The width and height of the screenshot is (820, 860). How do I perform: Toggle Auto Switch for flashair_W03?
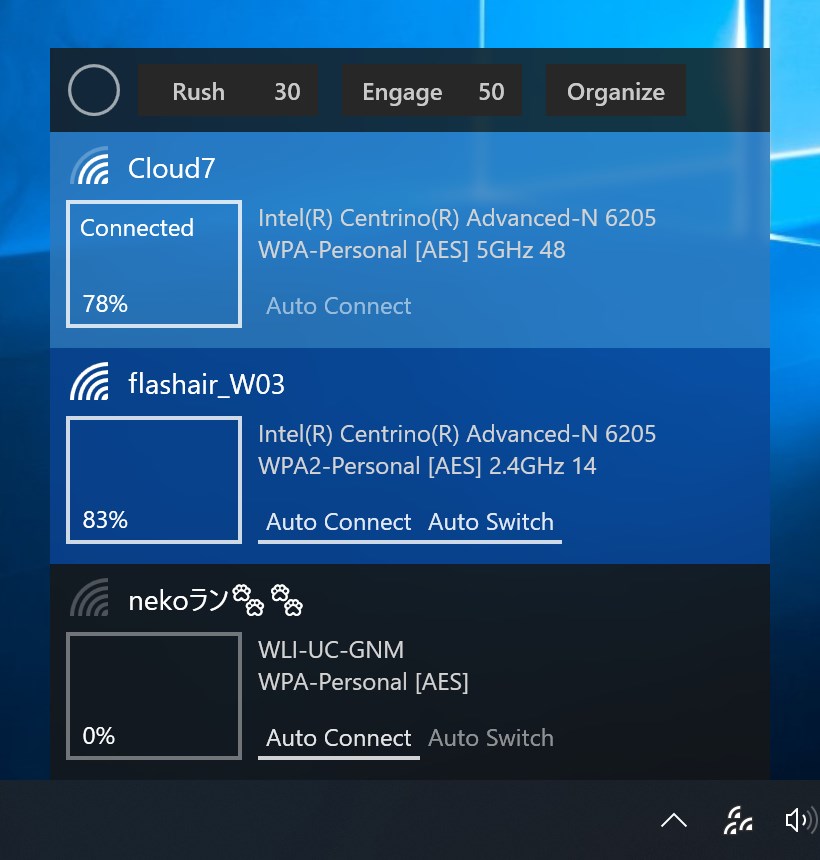(491, 522)
